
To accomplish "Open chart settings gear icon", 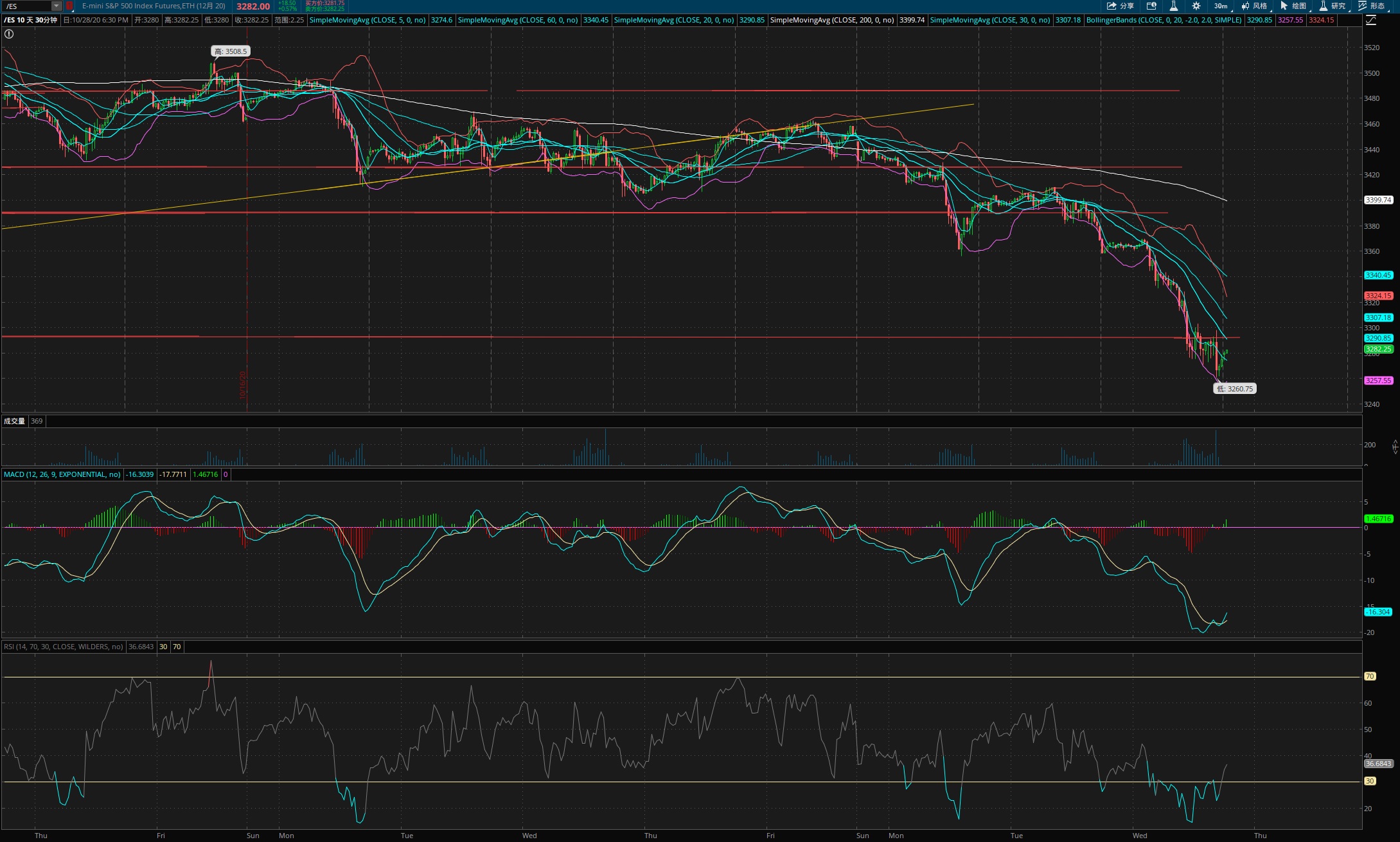I will click(1196, 6).
